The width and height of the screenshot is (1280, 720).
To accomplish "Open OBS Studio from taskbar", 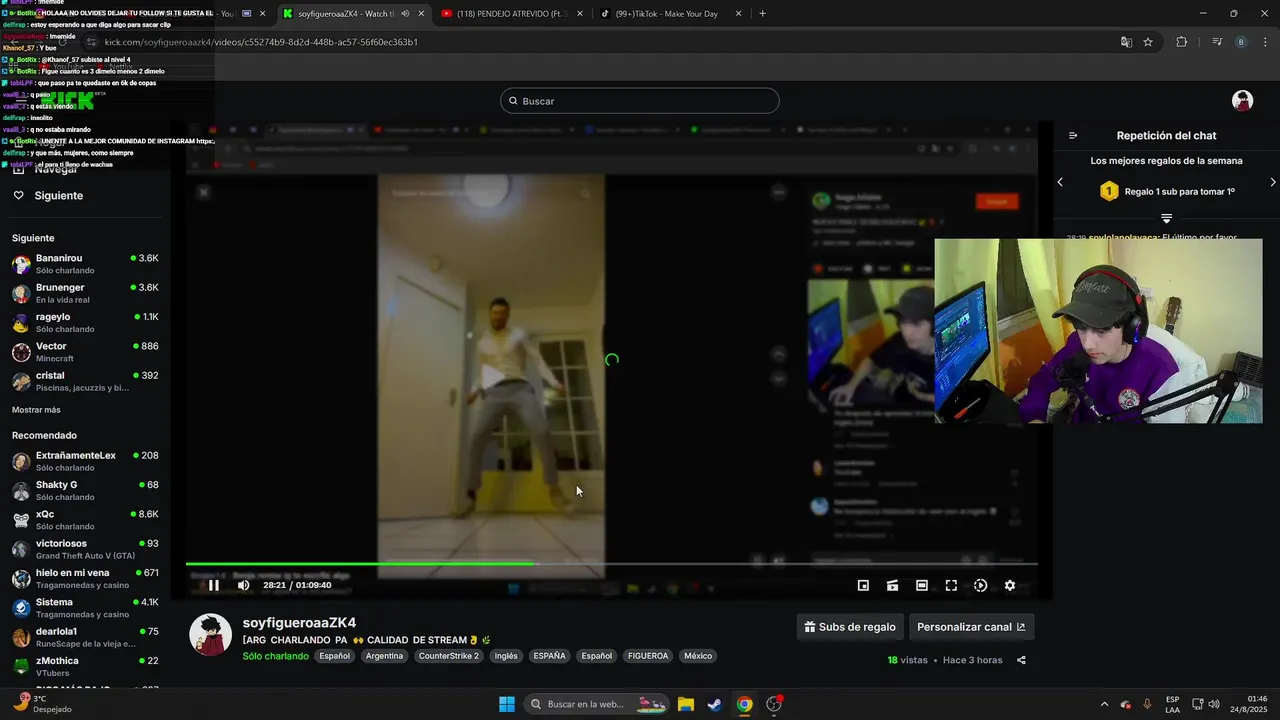I will [774, 704].
